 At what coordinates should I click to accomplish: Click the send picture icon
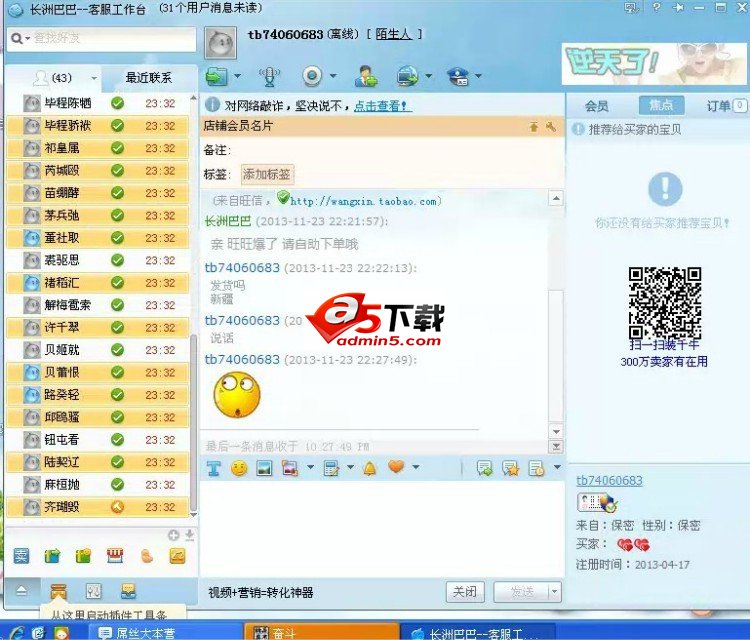pos(264,468)
